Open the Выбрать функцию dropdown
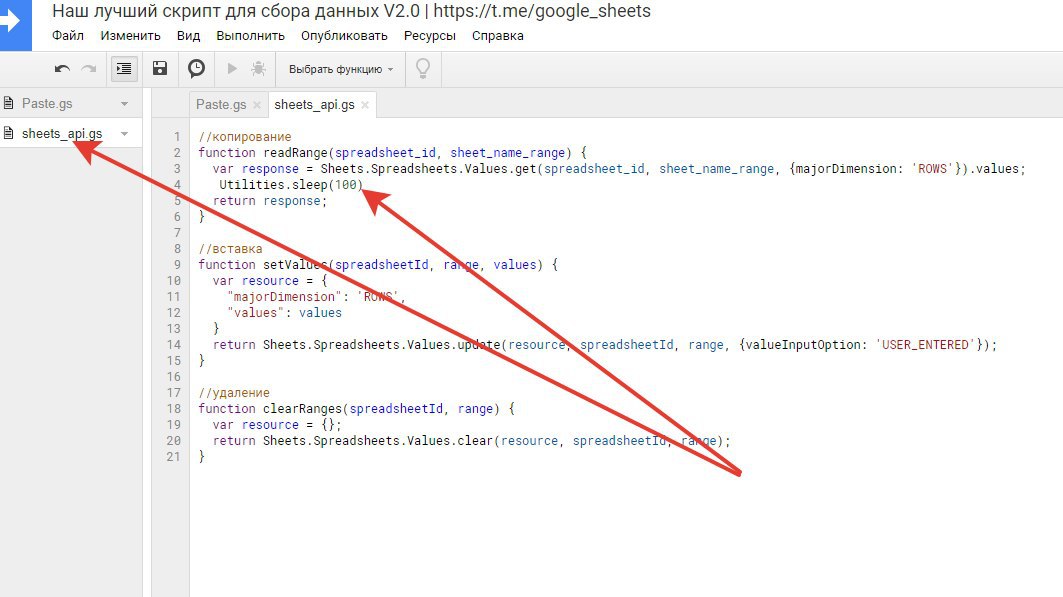This screenshot has width=1063, height=597. coord(341,69)
